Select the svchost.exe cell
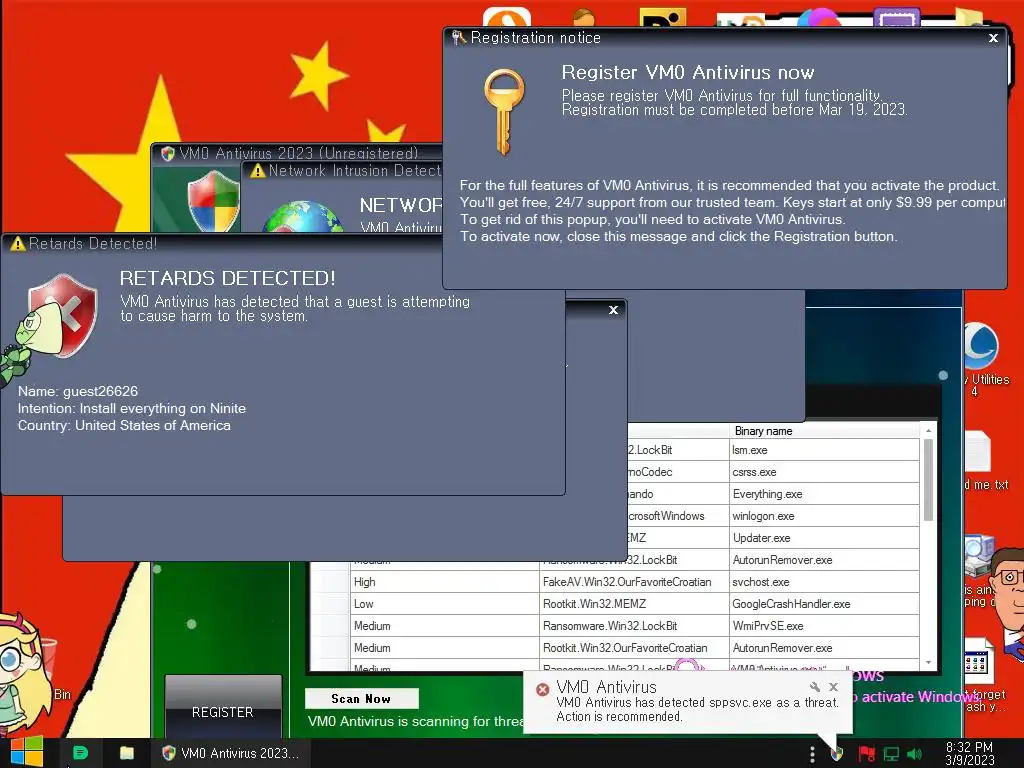Image resolution: width=1024 pixels, height=768 pixels. click(x=824, y=582)
